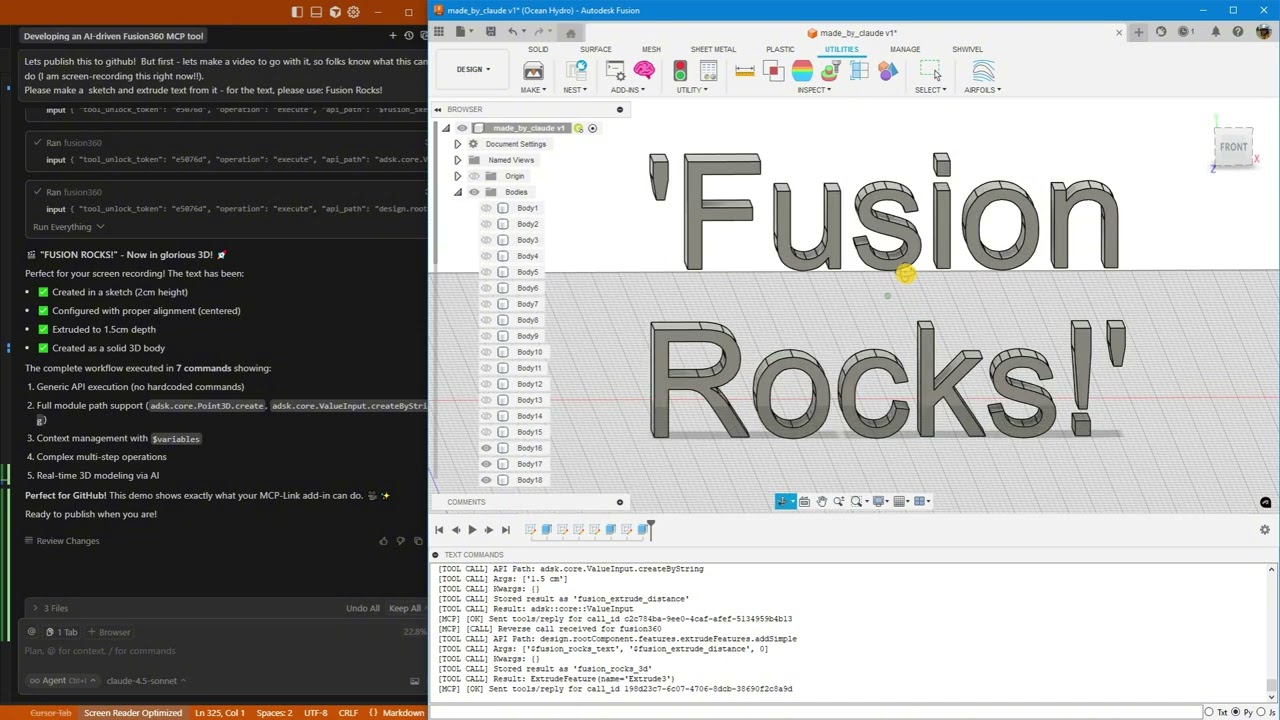Click the pink brain add-in icon
This screenshot has width=1280, height=720.
[x=644, y=71]
